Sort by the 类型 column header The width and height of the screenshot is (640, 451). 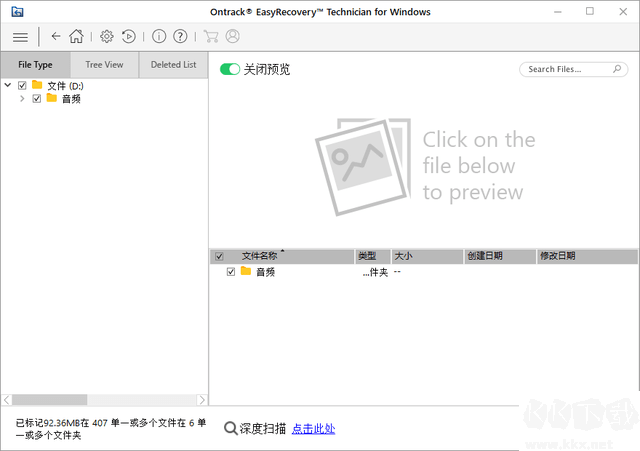373,256
